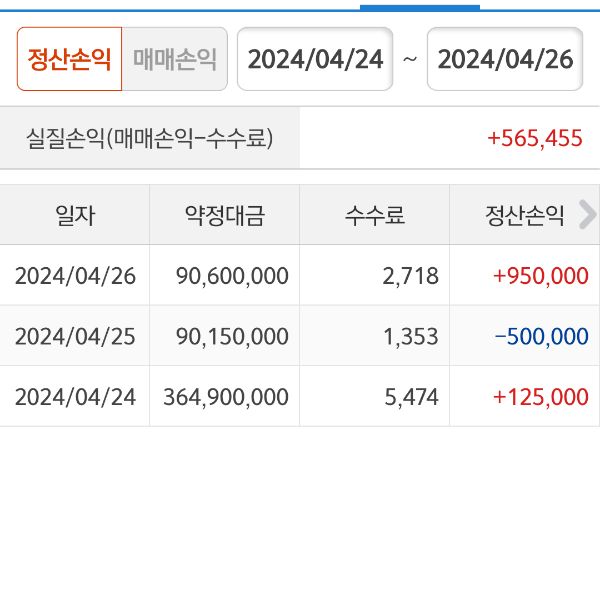This screenshot has width=600, height=600.
Task: Tap the 실질손익(매매손익-수수료) label
Action: 150,138
